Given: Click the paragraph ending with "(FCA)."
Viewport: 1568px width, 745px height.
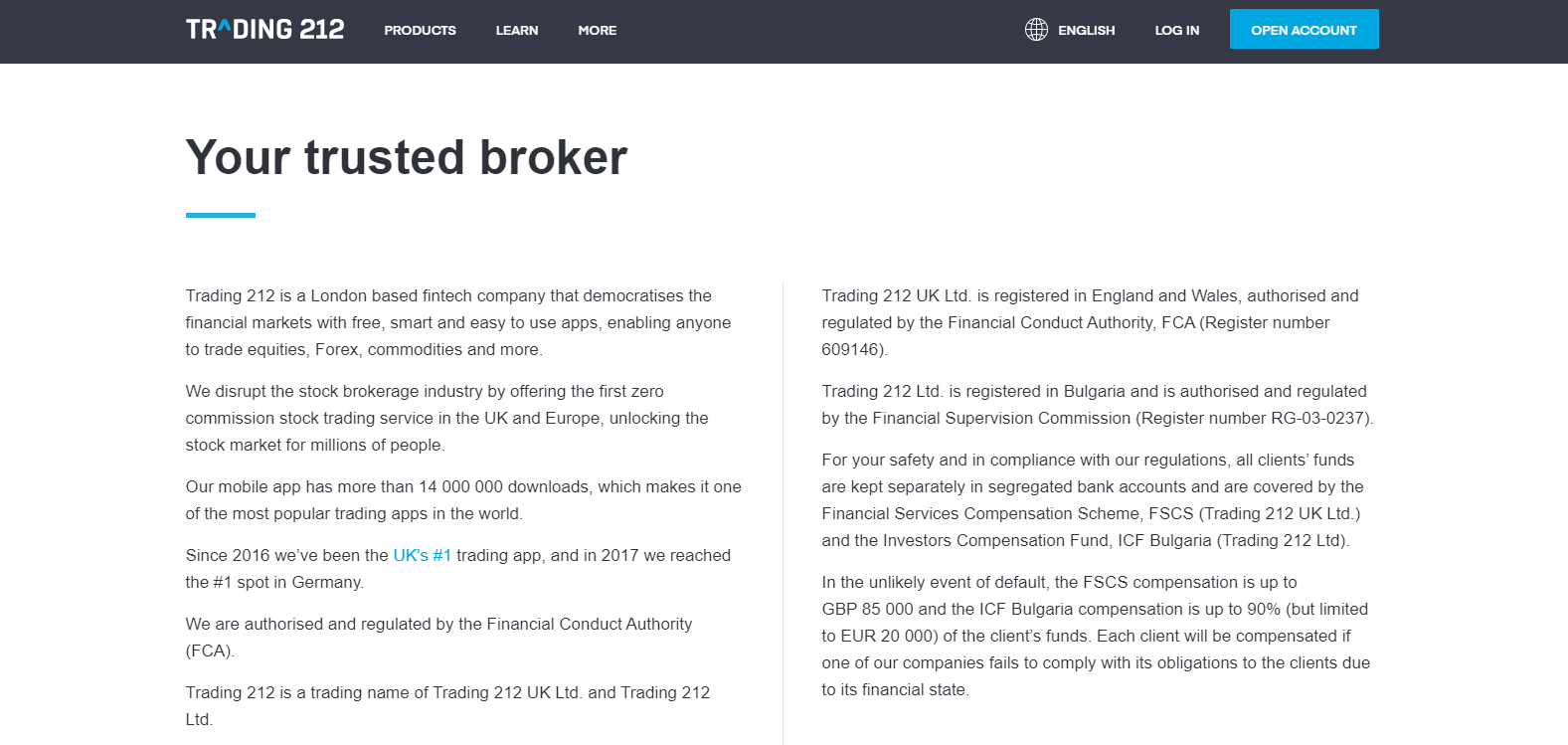Looking at the screenshot, I should coord(438,637).
